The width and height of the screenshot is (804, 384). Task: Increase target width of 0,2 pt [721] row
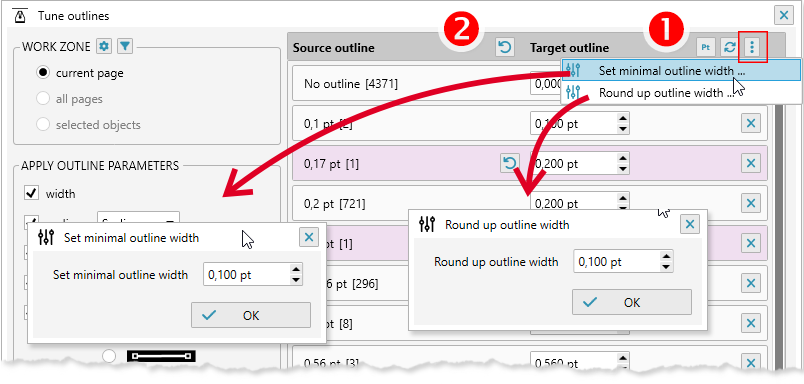click(x=622, y=199)
